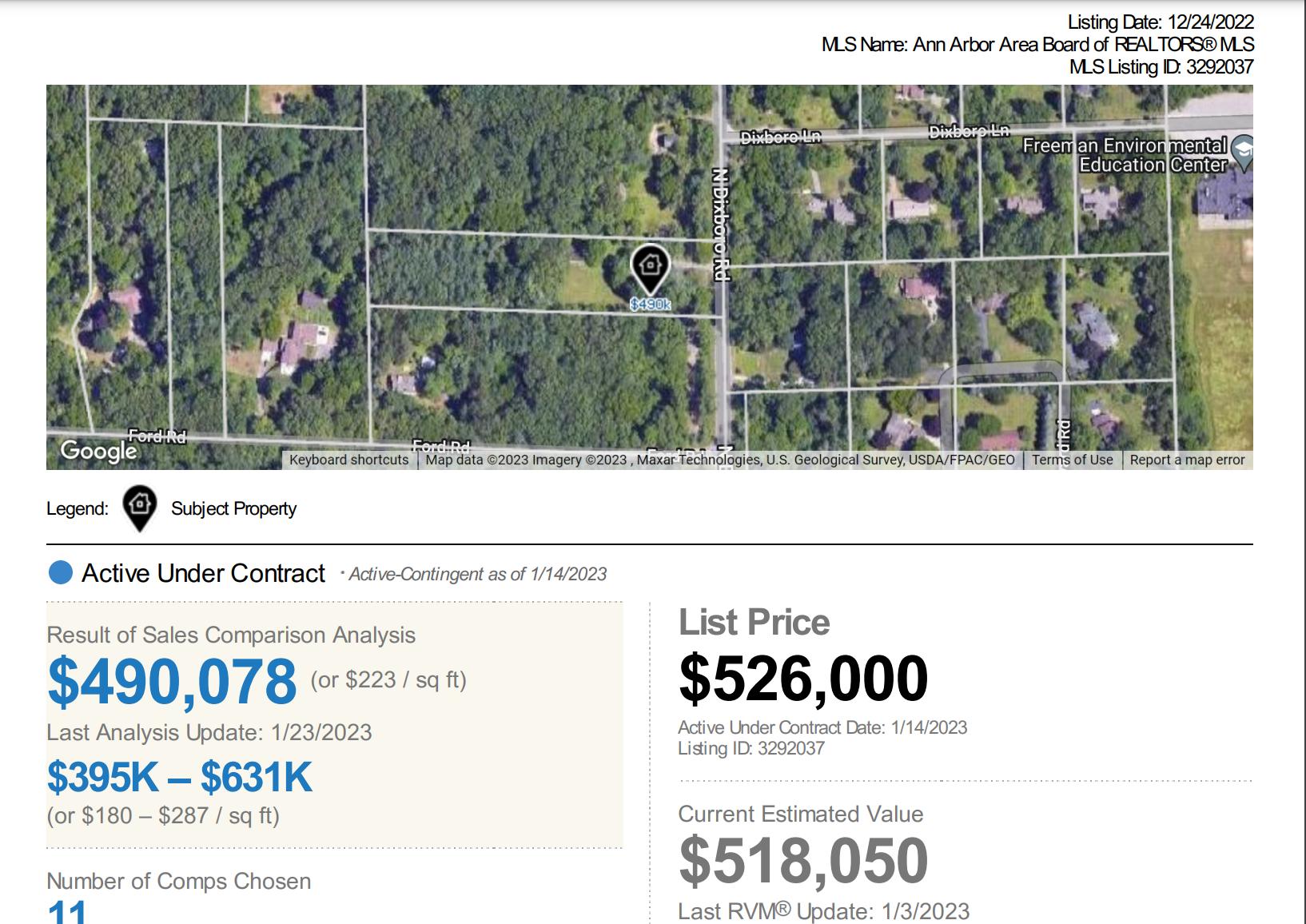Click the $518,050 current estimated value

(x=803, y=860)
